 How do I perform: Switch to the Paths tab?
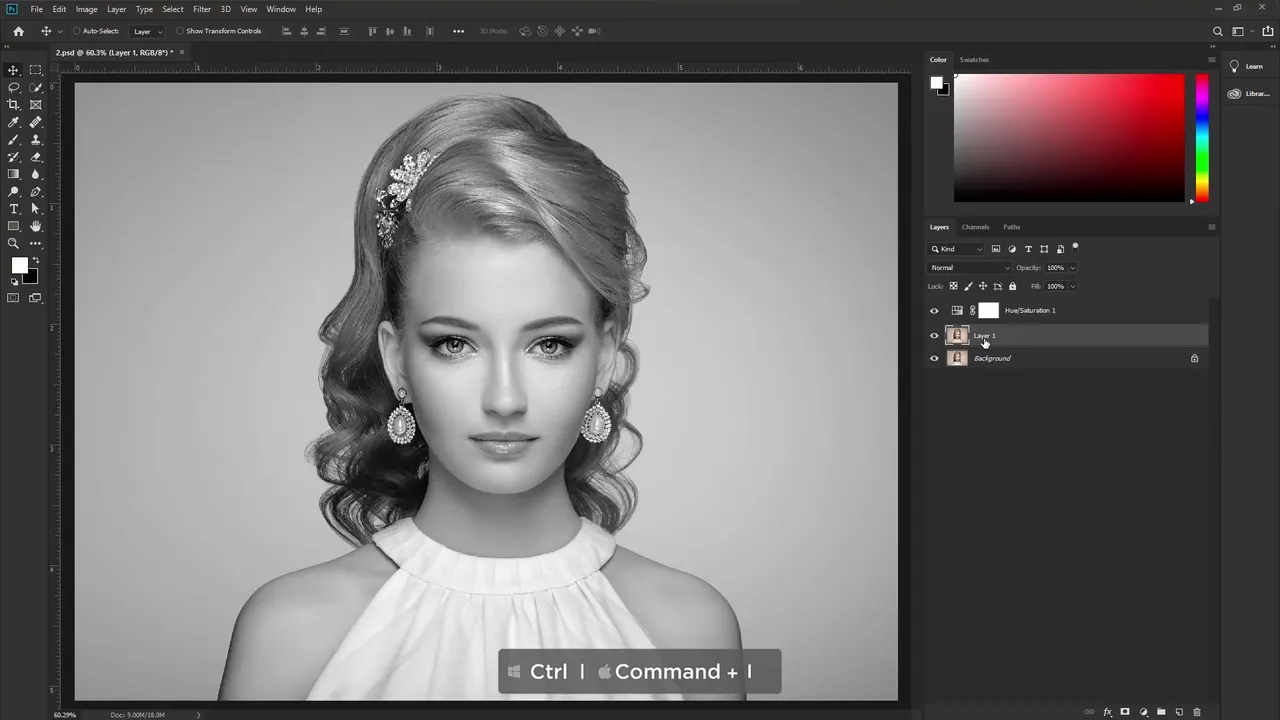pos(1012,227)
